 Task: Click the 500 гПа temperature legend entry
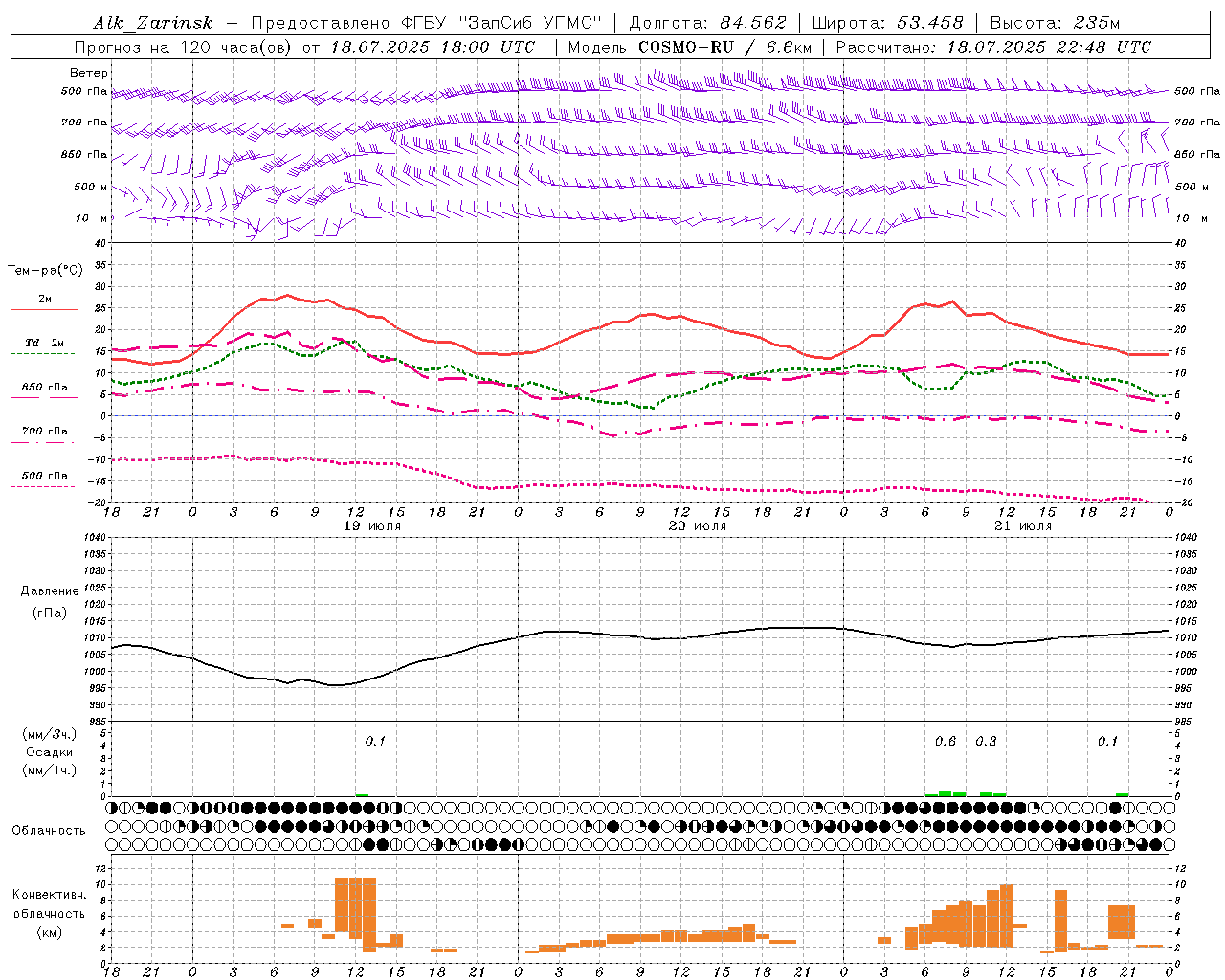[x=44, y=479]
